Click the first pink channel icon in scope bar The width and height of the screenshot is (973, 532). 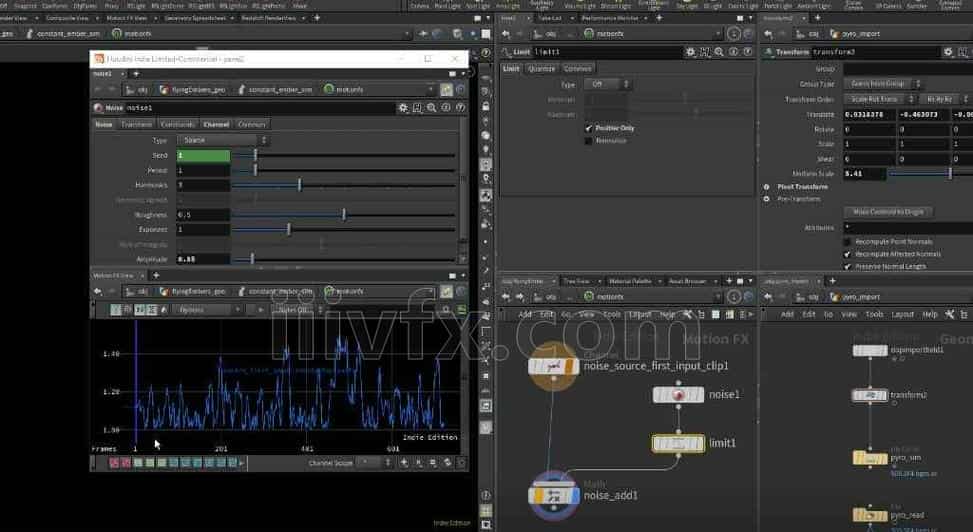114,462
